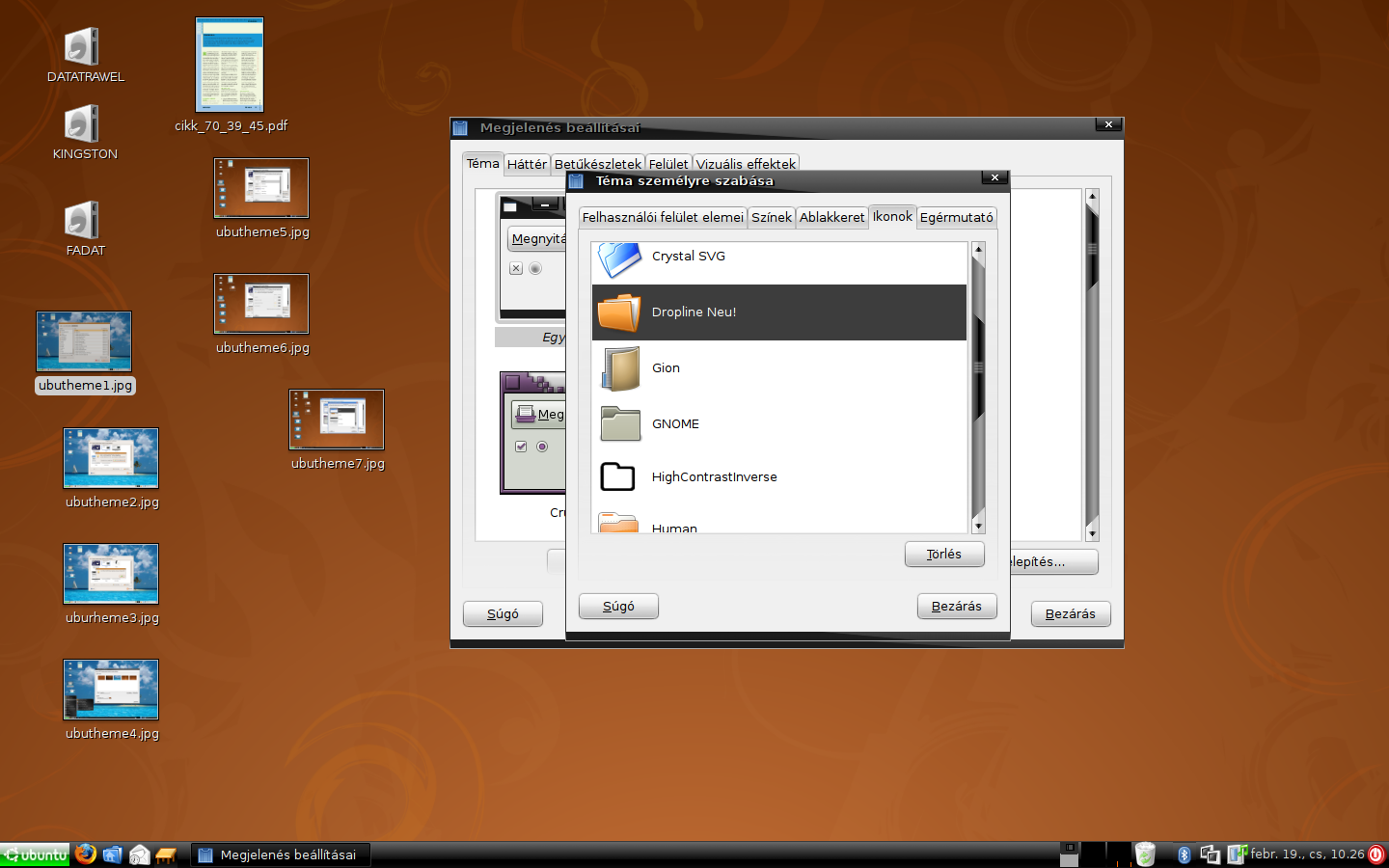Screen dimensions: 1389x868
Task: Open Vizuális effektek tab in Megjelenés window
Action: [x=746, y=164]
